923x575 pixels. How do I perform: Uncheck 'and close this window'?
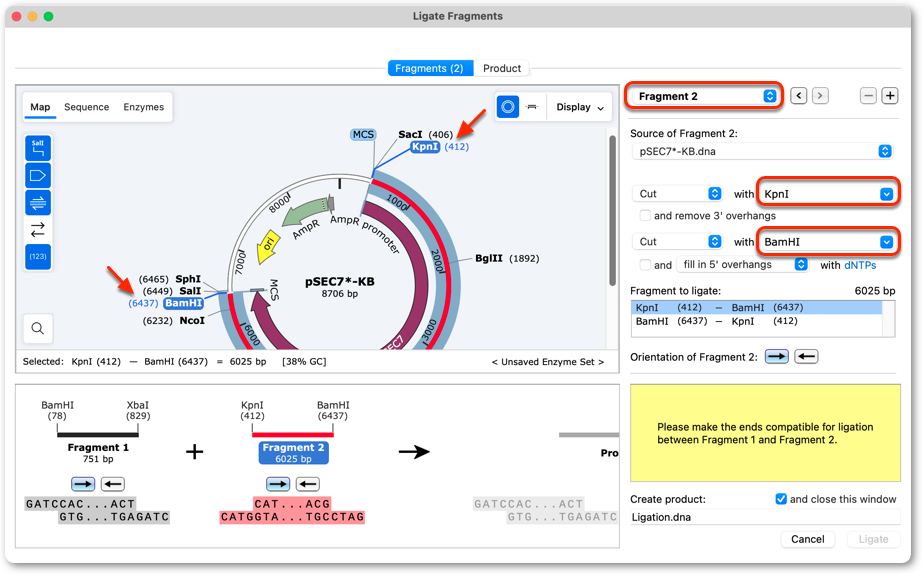click(x=781, y=499)
